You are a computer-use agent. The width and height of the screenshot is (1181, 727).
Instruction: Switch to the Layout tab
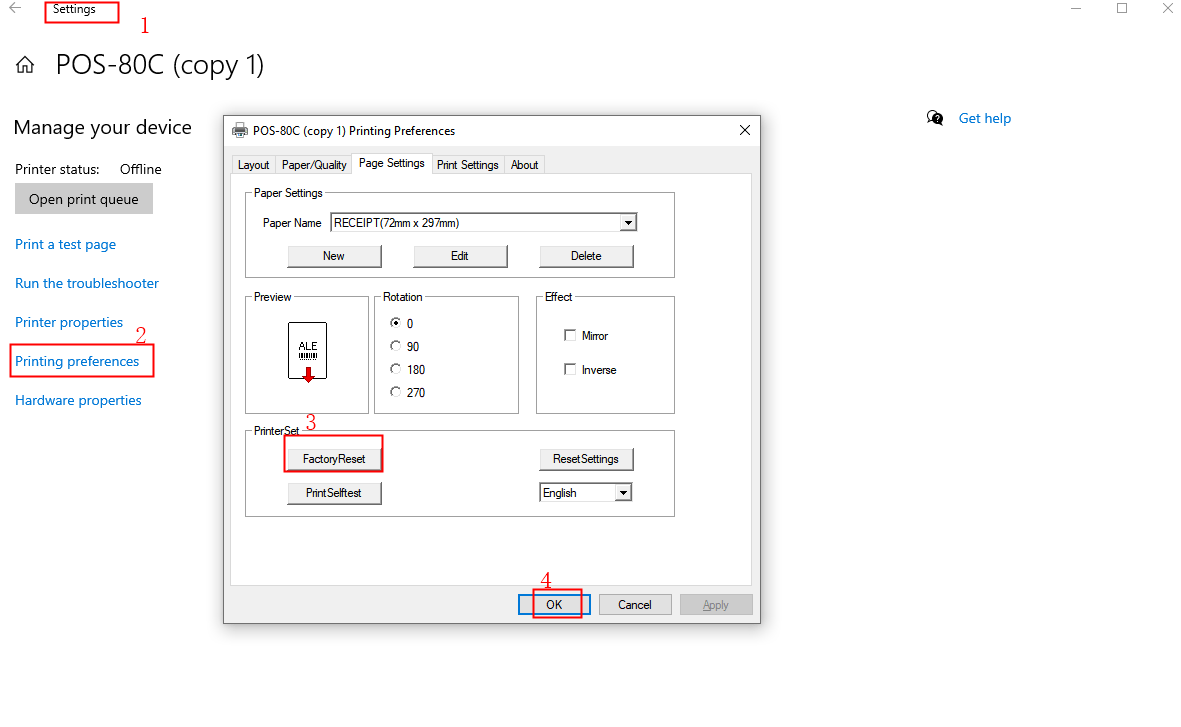pyautogui.click(x=253, y=164)
